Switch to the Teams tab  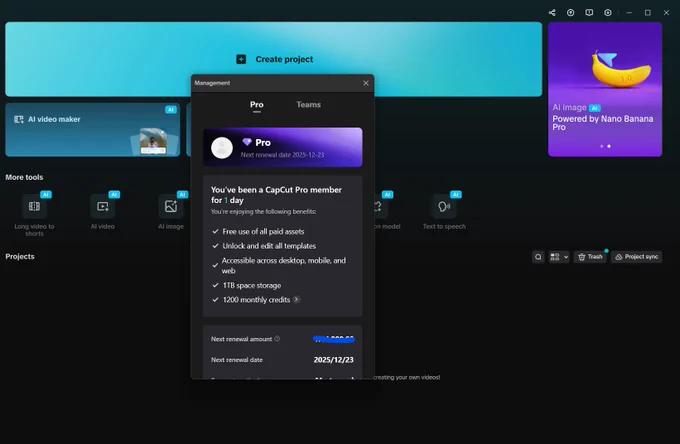[x=308, y=104]
